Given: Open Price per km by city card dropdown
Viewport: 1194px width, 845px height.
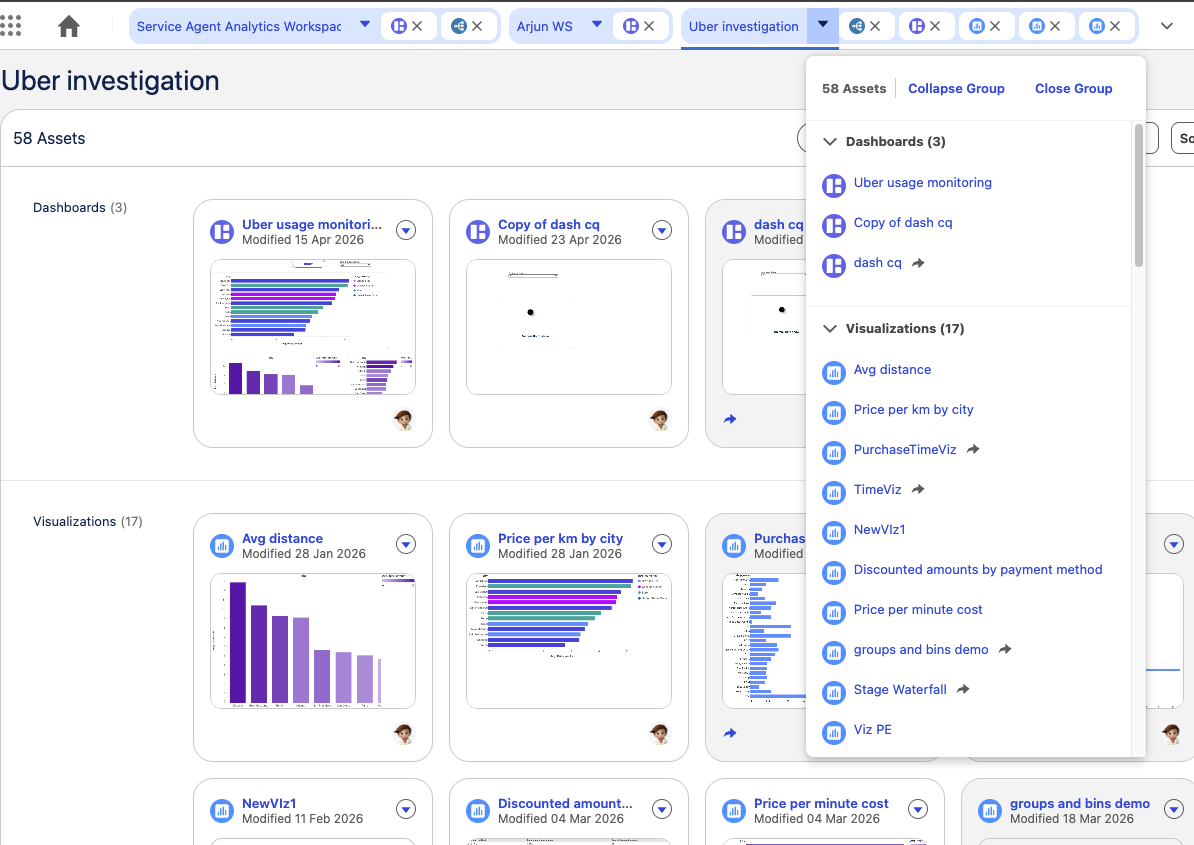Looking at the screenshot, I should [x=662, y=544].
